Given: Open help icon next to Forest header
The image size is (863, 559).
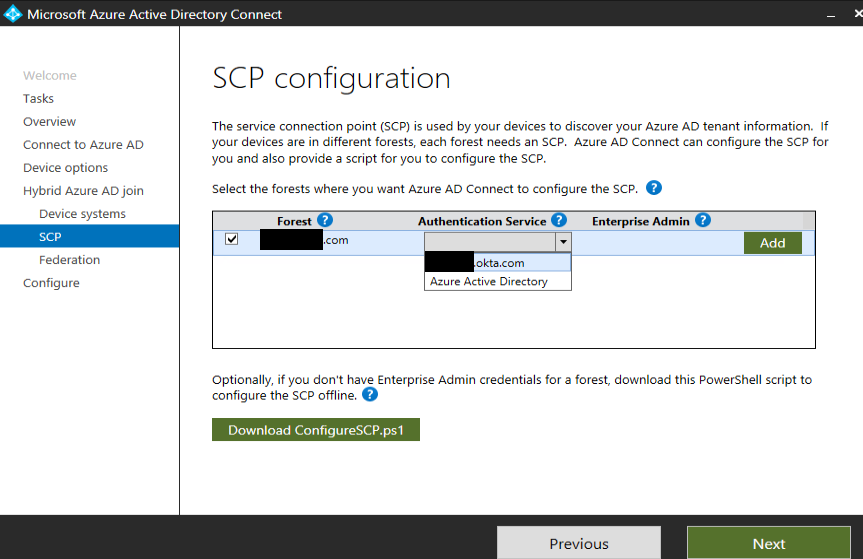Looking at the screenshot, I should coord(325,221).
